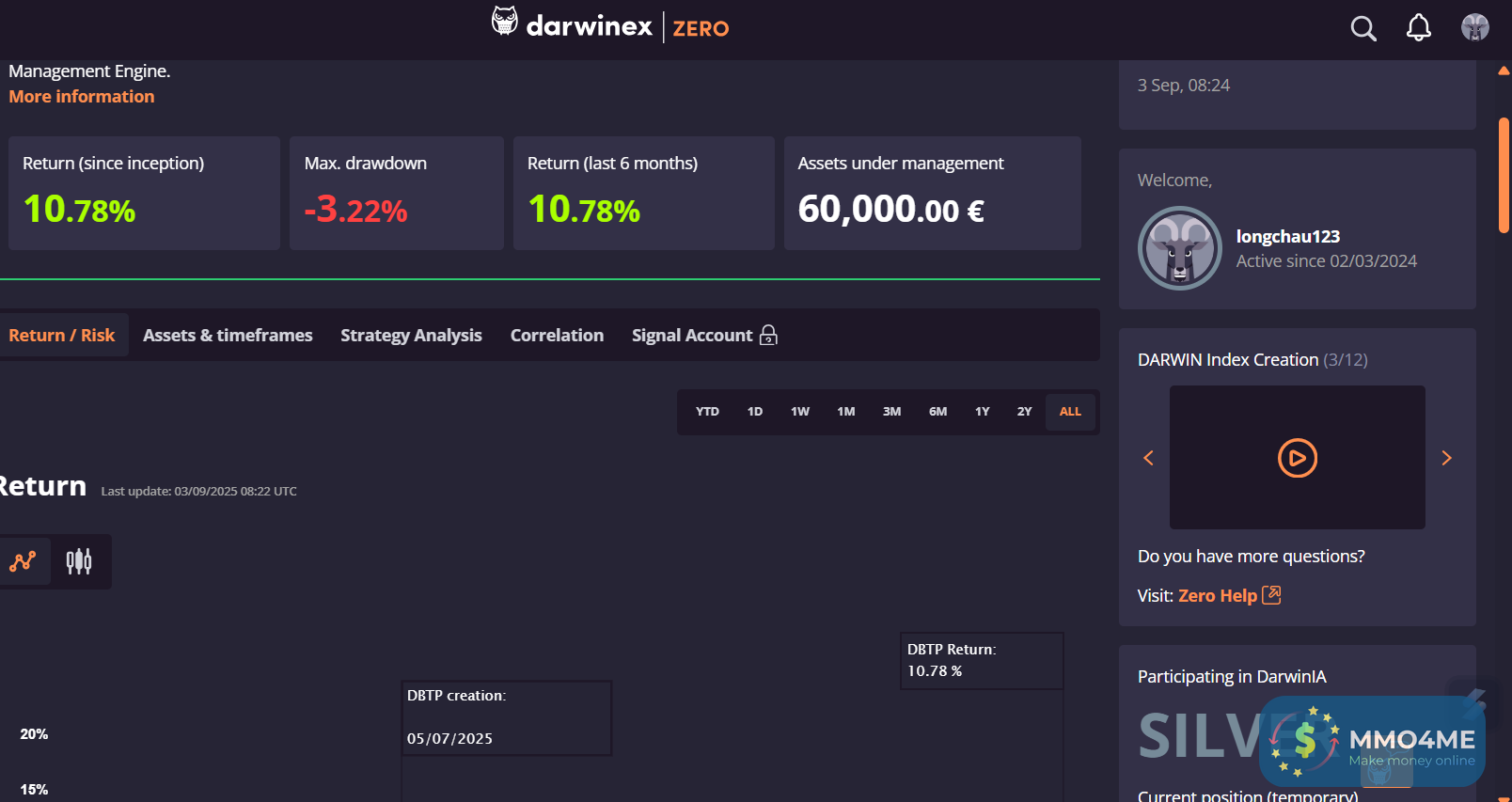
Task: Open the search magnifier icon
Action: point(1363,28)
